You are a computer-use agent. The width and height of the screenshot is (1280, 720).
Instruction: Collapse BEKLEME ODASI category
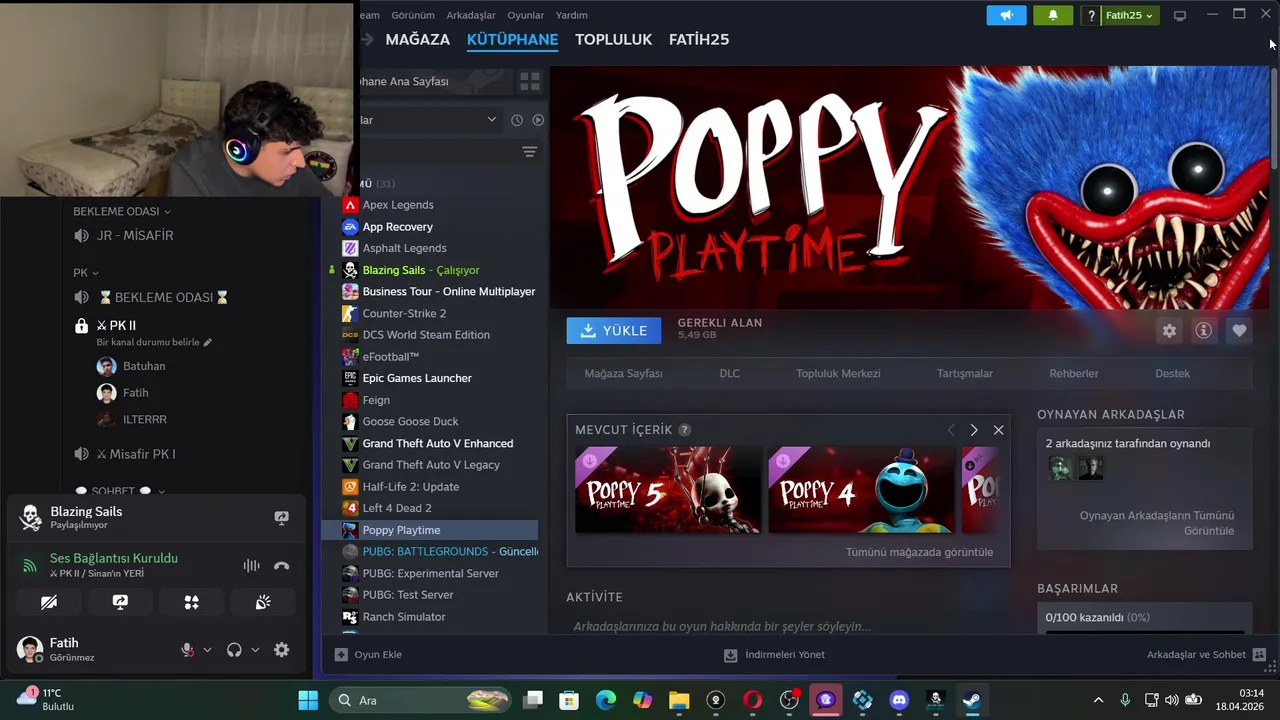121,211
